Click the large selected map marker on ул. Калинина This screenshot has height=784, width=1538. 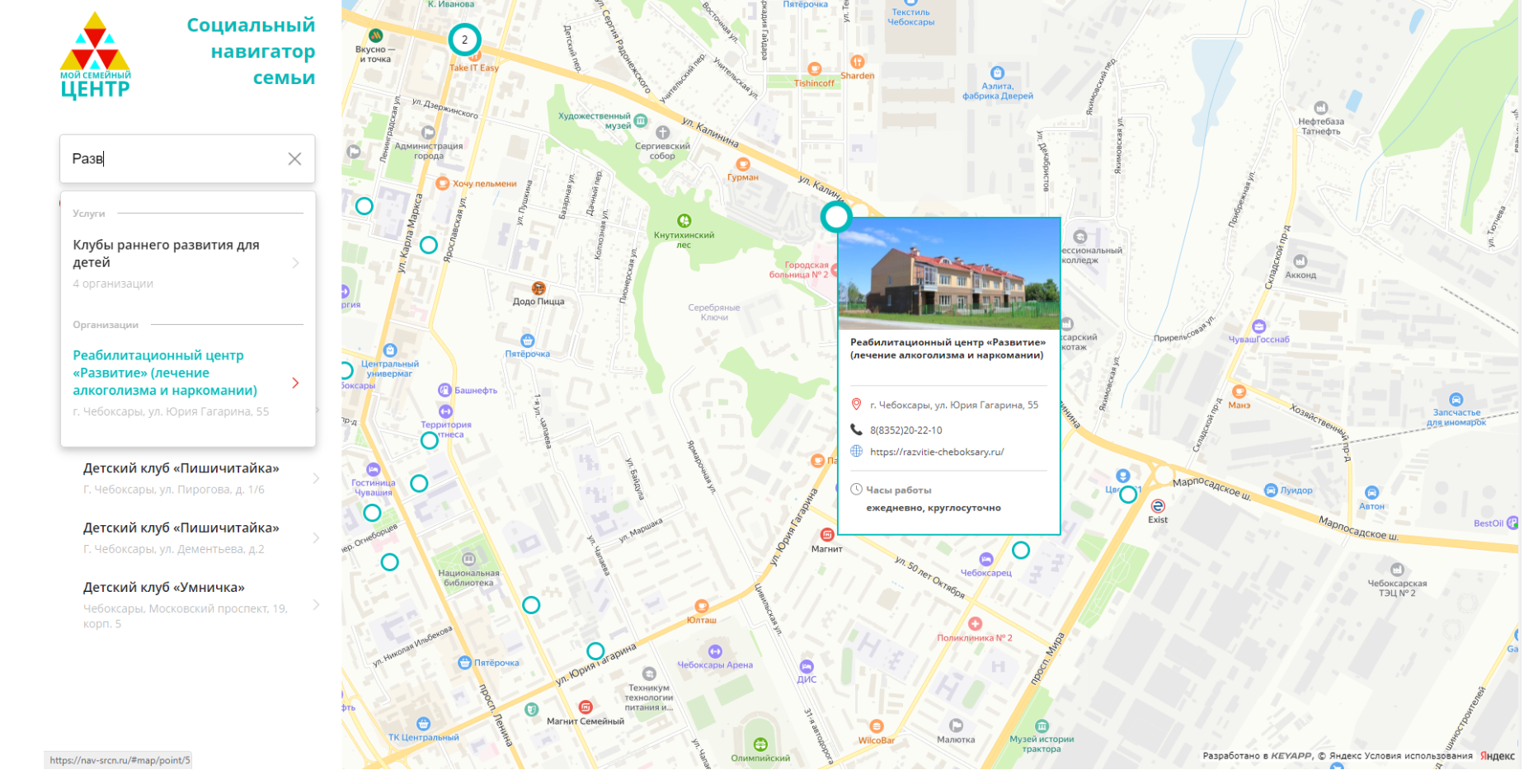point(835,217)
